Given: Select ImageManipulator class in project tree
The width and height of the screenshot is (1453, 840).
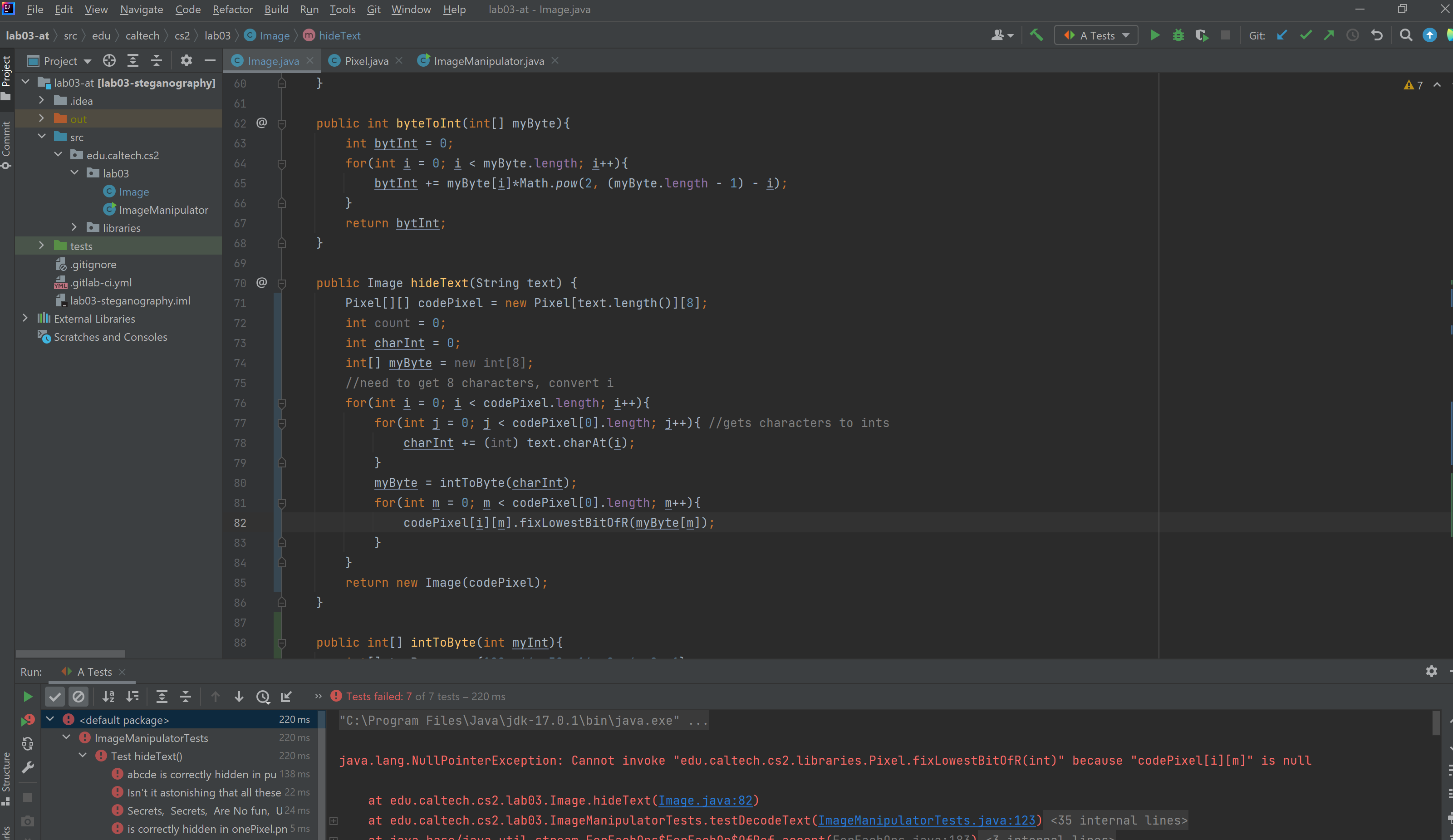Looking at the screenshot, I should click(x=163, y=210).
